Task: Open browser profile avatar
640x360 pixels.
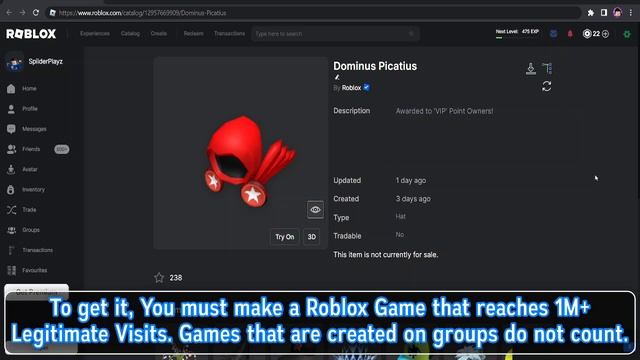Action: pyautogui.click(x=618, y=13)
